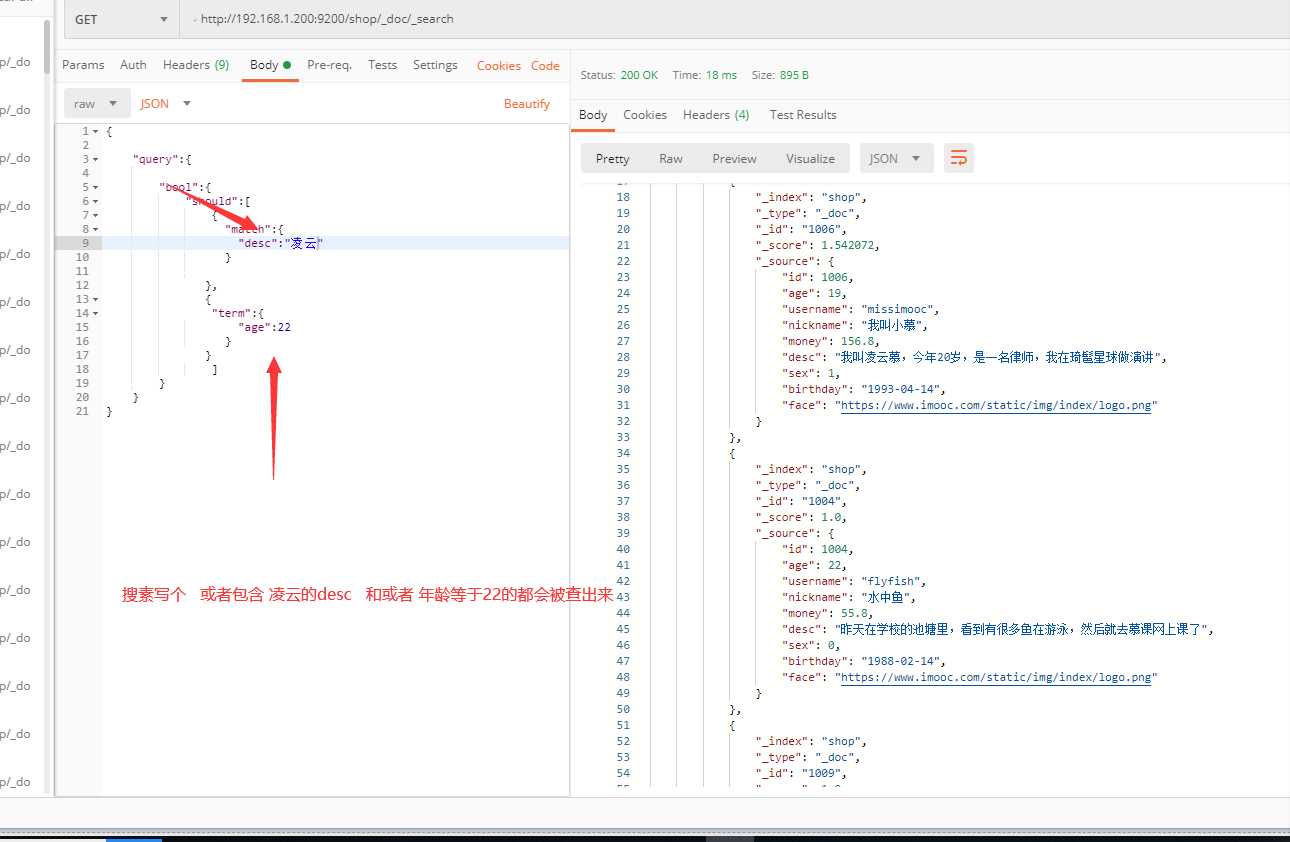Click the Code link
Screen dimensions: 1290x842
click(x=545, y=66)
